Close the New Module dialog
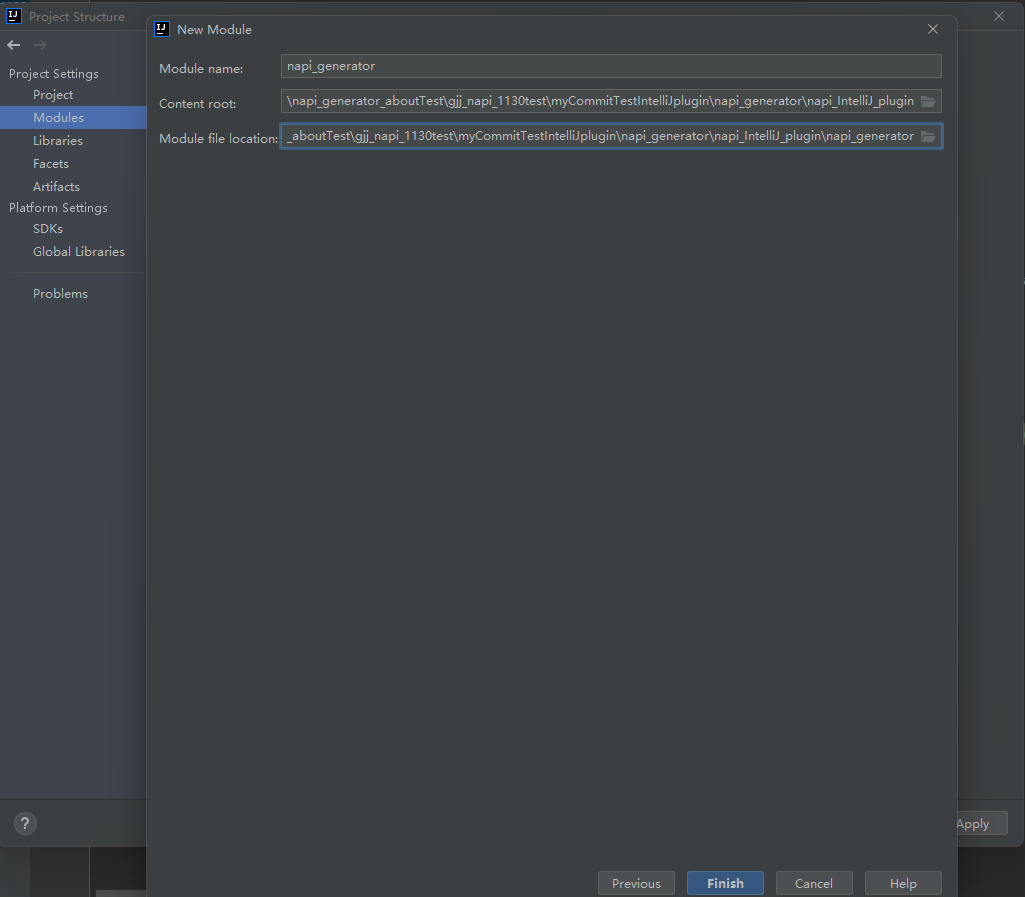 933,29
